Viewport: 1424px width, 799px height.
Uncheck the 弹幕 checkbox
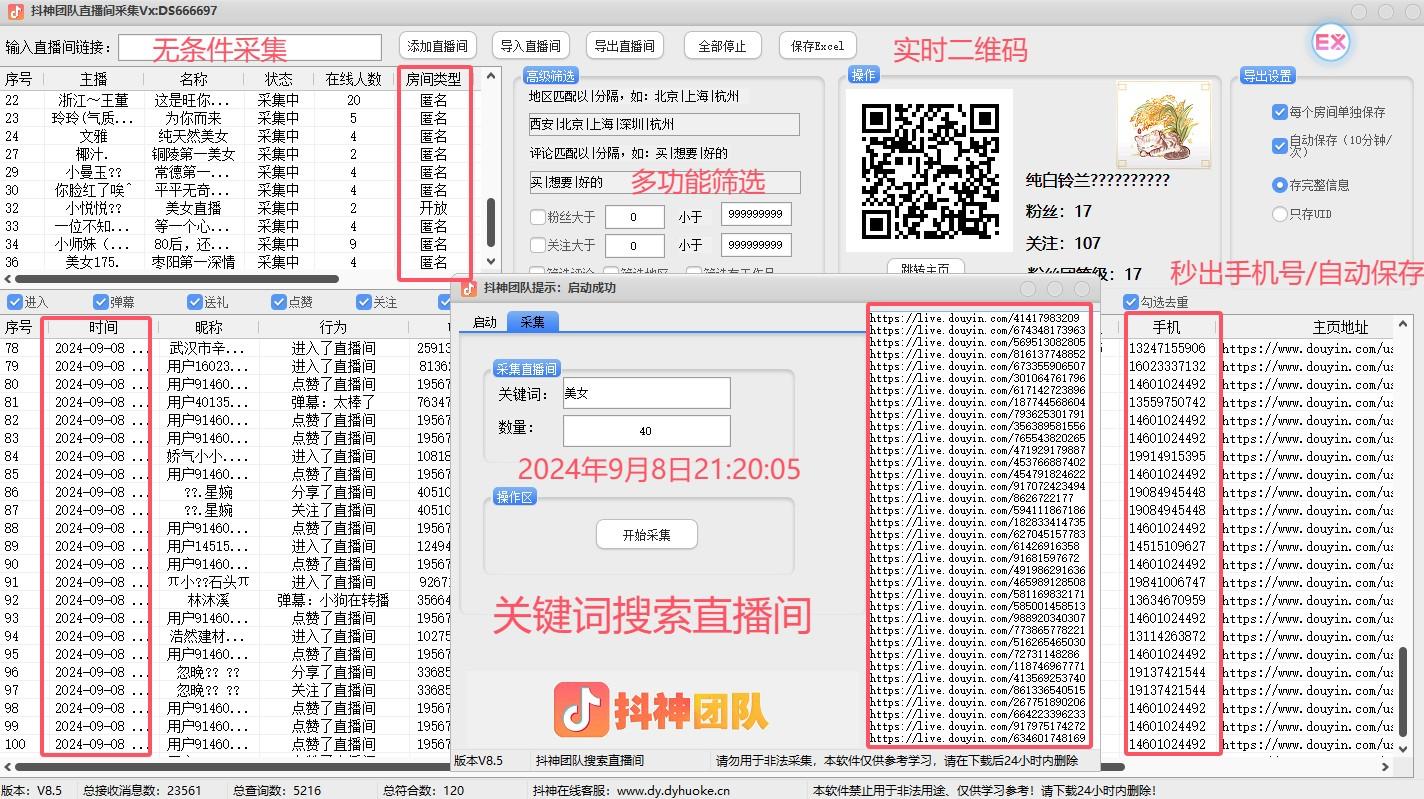[101, 302]
